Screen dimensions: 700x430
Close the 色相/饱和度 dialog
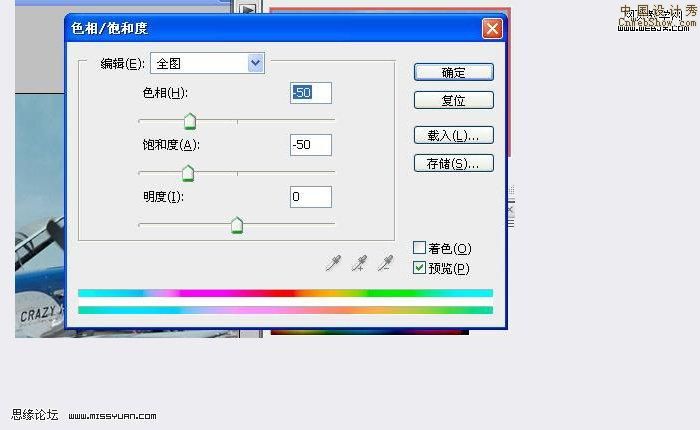click(x=492, y=29)
